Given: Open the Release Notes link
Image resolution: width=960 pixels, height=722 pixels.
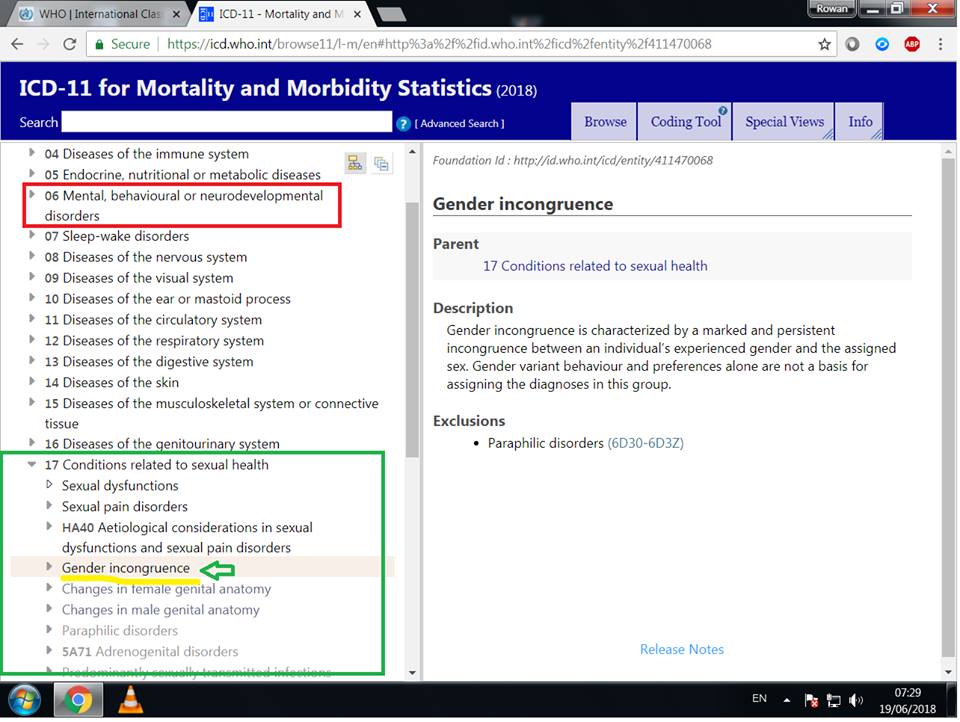Looking at the screenshot, I should (681, 649).
